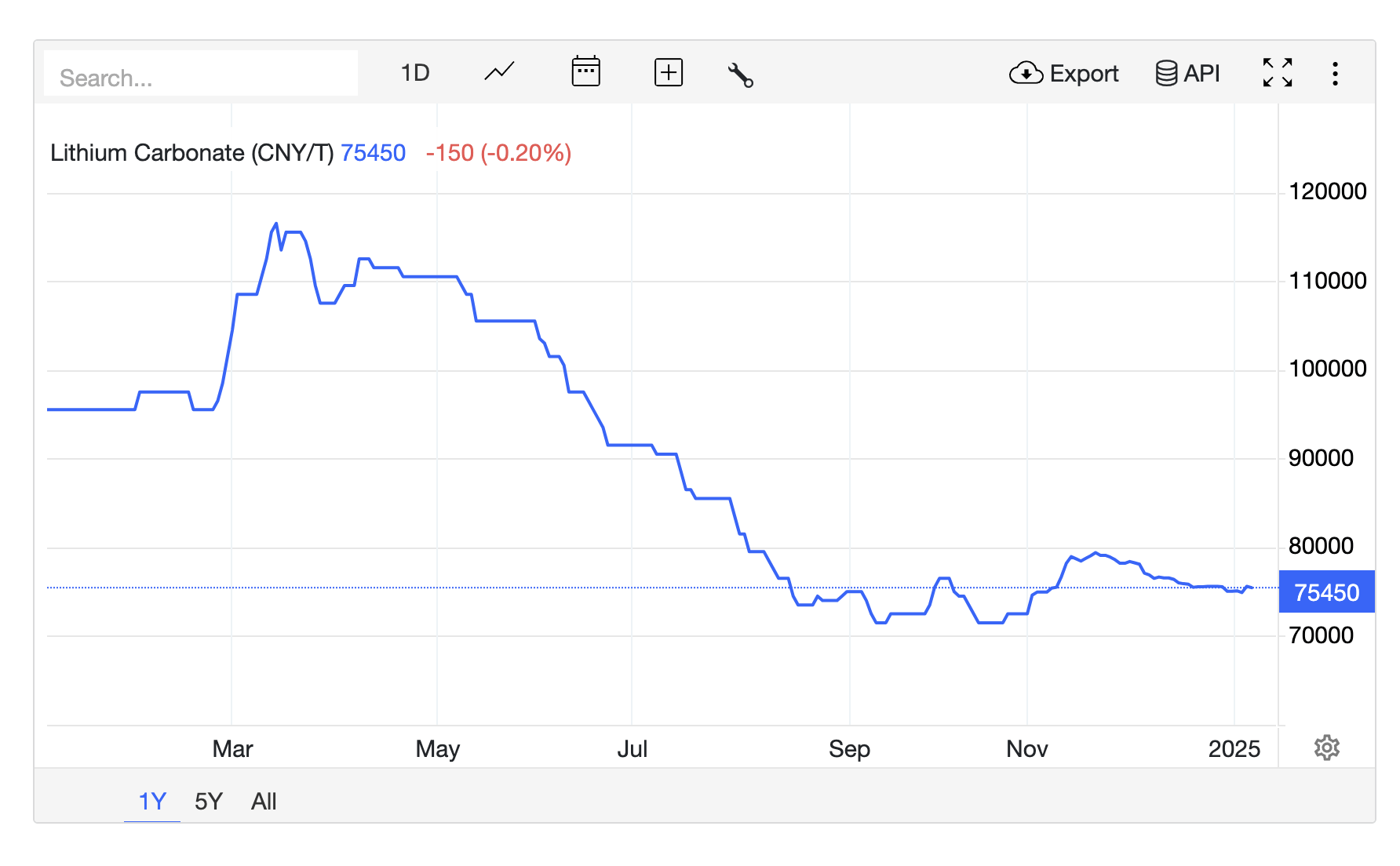This screenshot has height=866, width=1400.
Task: Switch to the 5Y time range
Action: tap(208, 801)
